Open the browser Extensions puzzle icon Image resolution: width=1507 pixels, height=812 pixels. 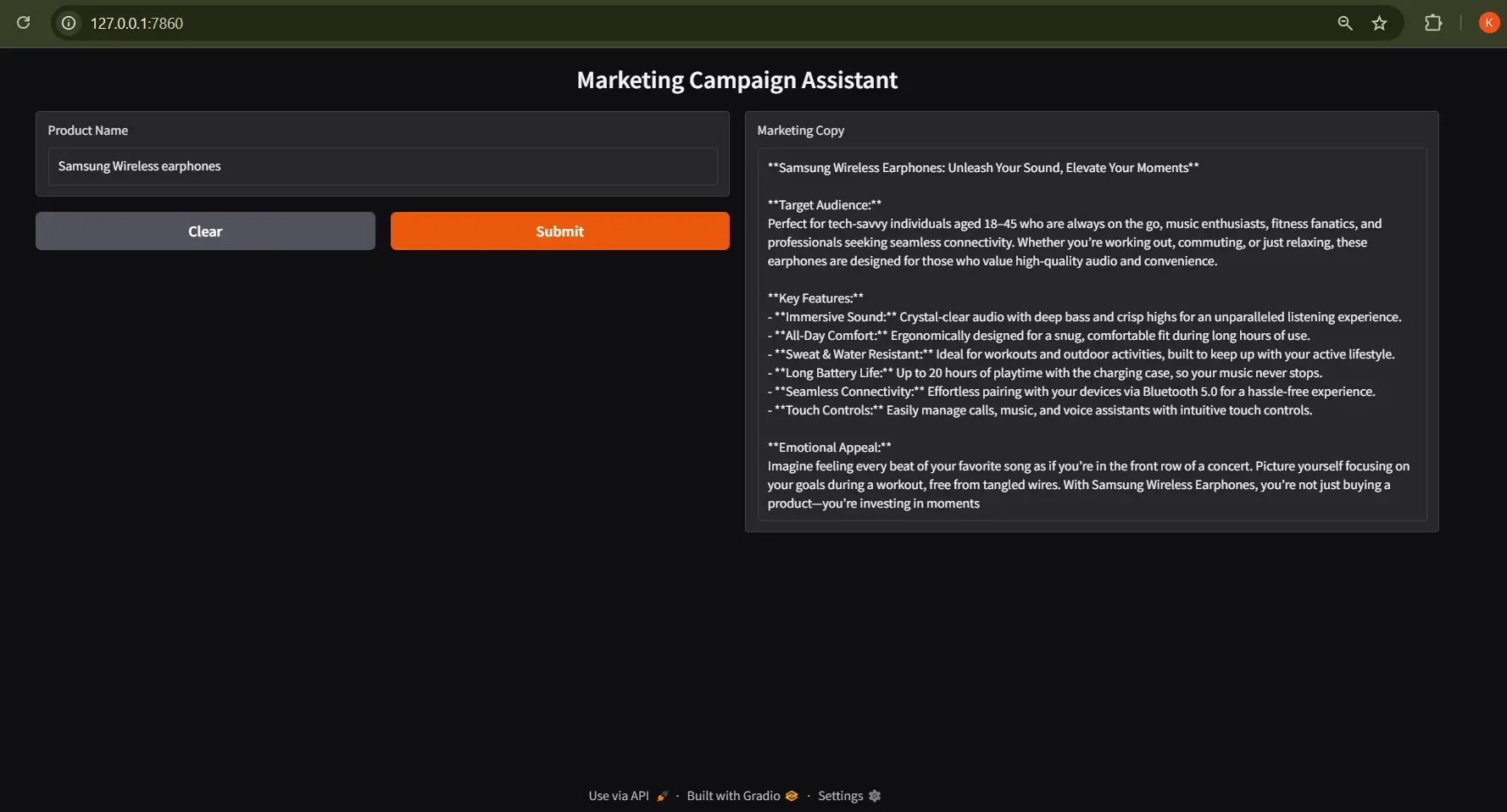1433,23
